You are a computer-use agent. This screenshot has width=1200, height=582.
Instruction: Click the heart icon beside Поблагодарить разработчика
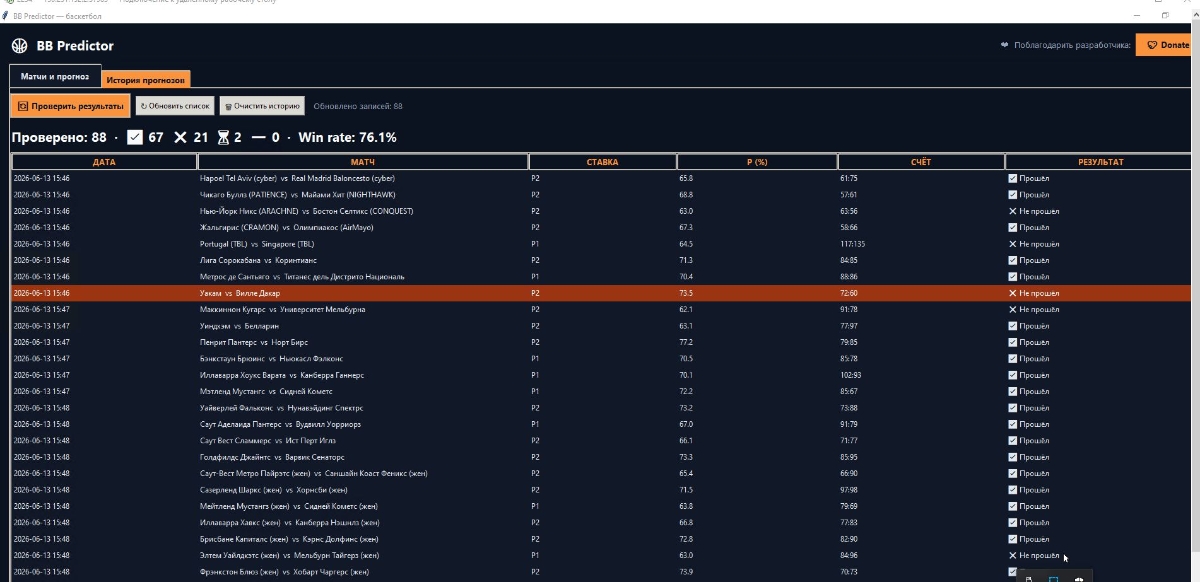point(1004,45)
